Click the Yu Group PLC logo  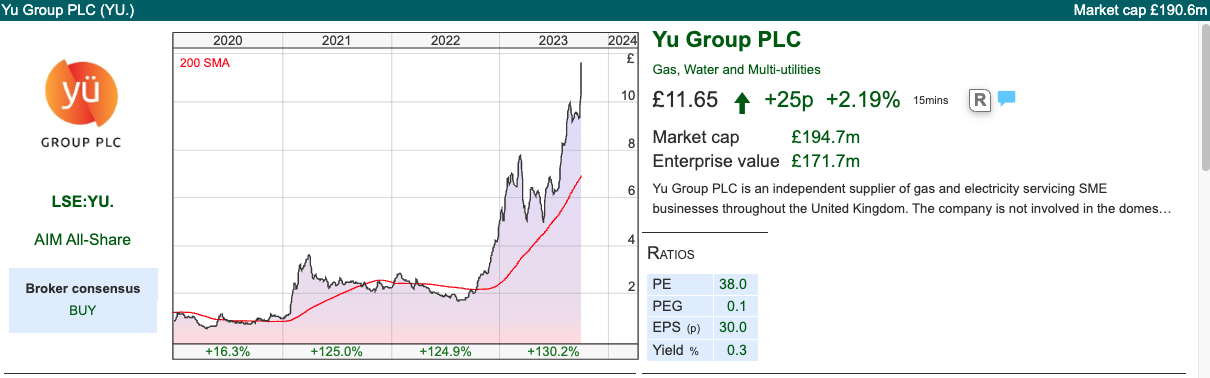click(x=81, y=105)
